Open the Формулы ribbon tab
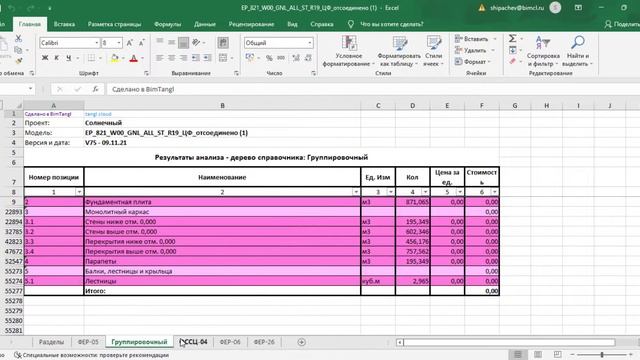The image size is (640, 360). click(x=167, y=24)
